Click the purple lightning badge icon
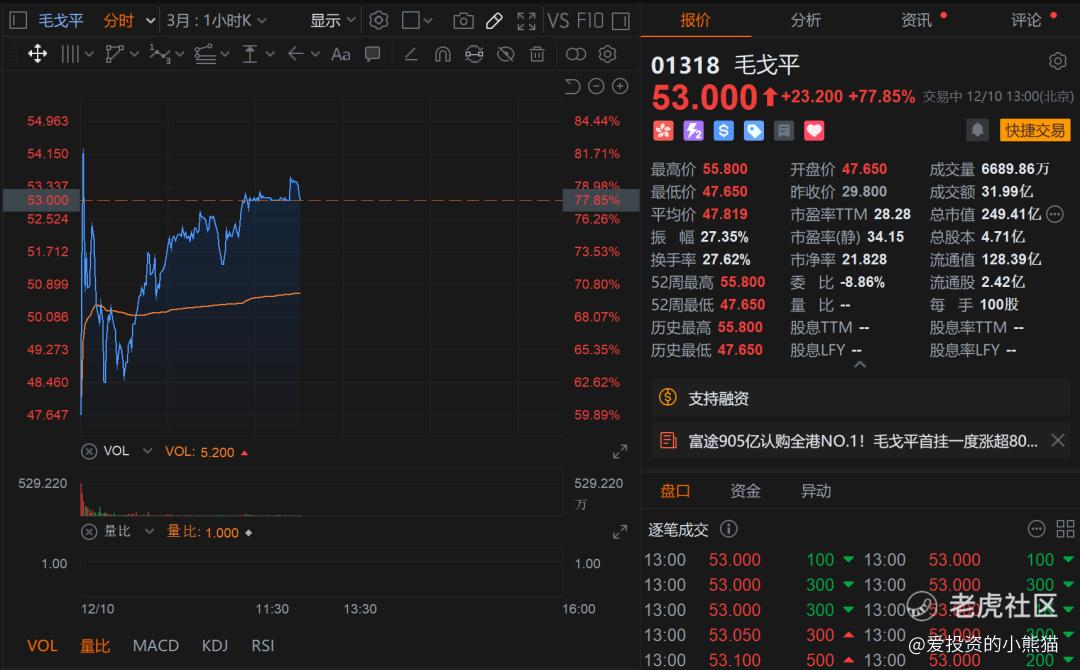Viewport: 1080px width, 670px height. click(x=693, y=130)
